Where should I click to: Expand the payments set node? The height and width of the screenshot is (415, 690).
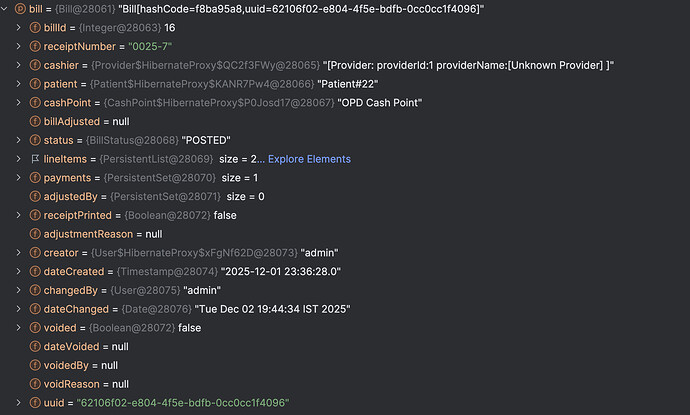tap(20, 178)
